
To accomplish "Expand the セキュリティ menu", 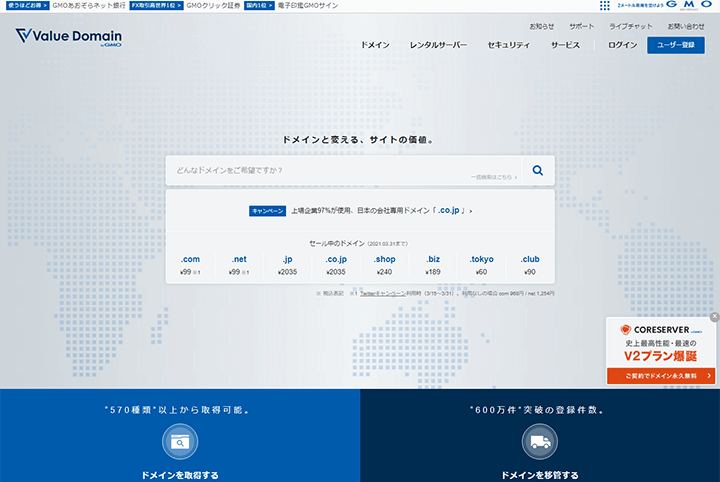I will [508, 46].
